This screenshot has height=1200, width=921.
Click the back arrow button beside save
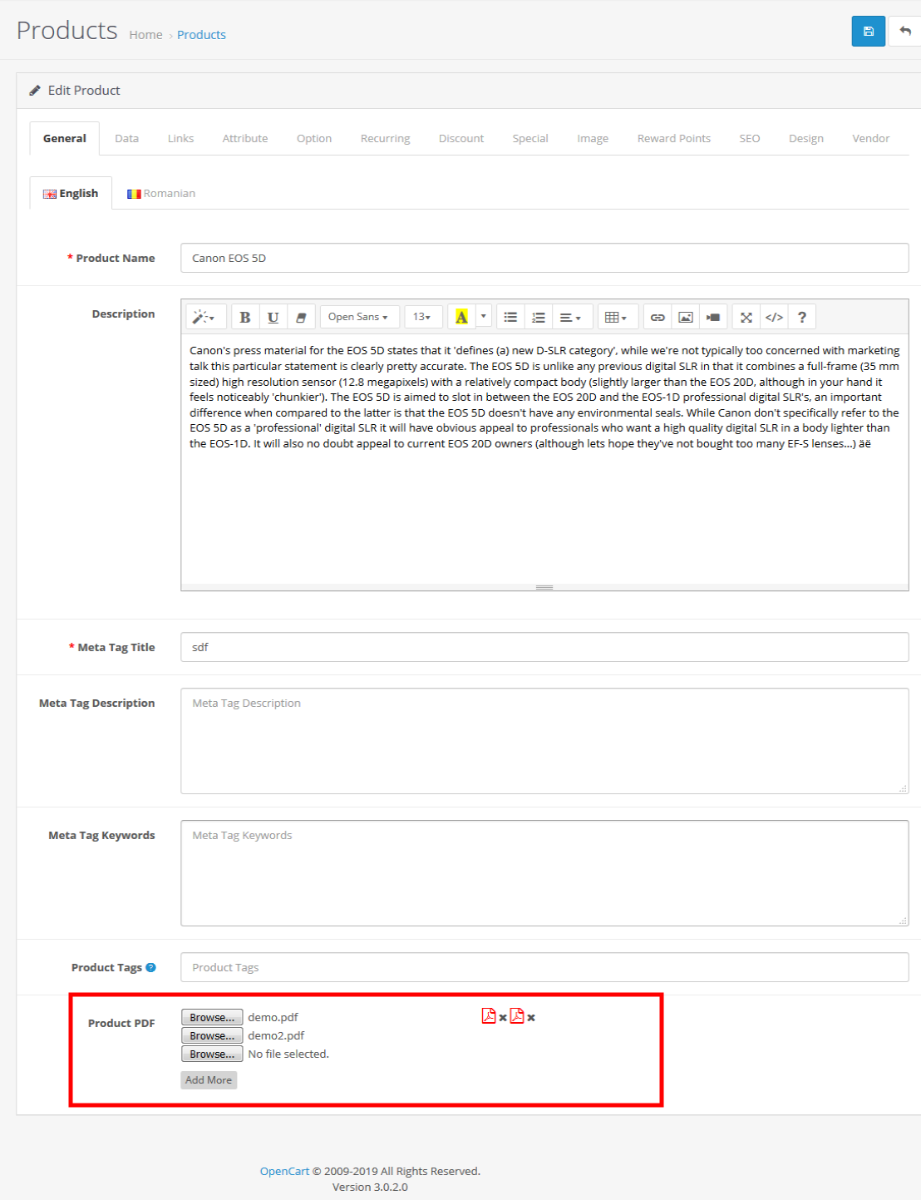(906, 31)
